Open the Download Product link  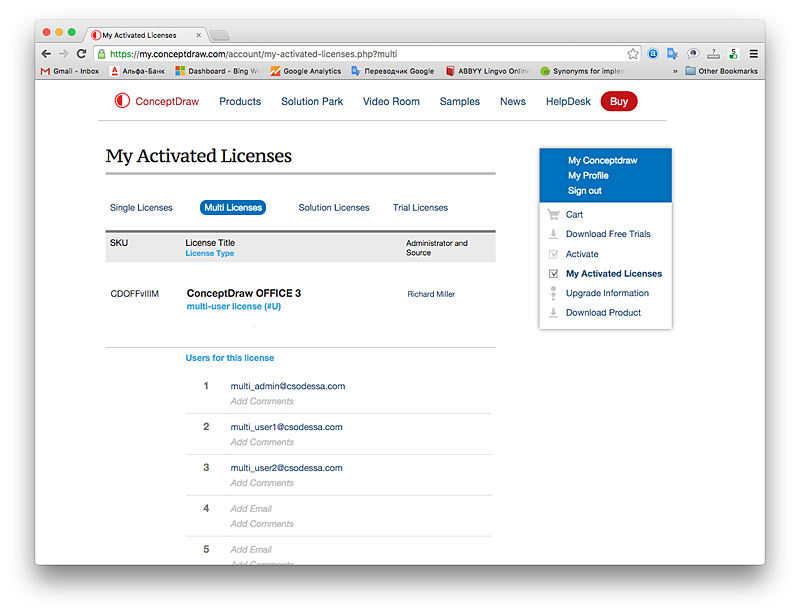click(x=603, y=312)
